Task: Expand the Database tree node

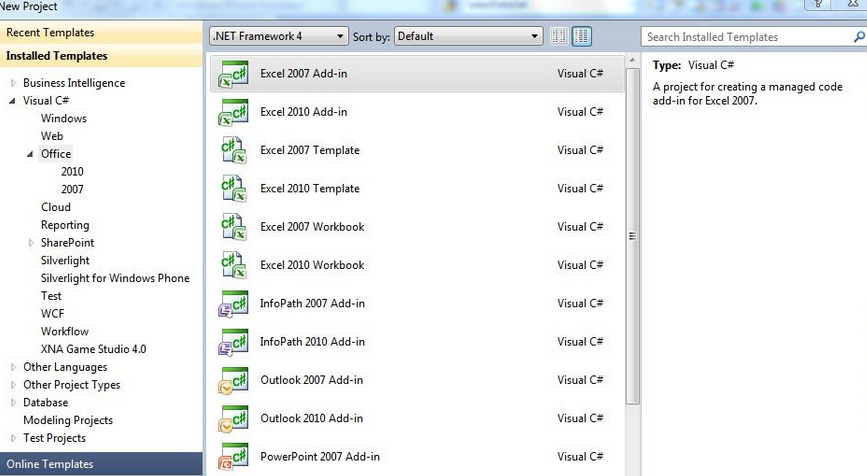Action: pyautogui.click(x=13, y=402)
